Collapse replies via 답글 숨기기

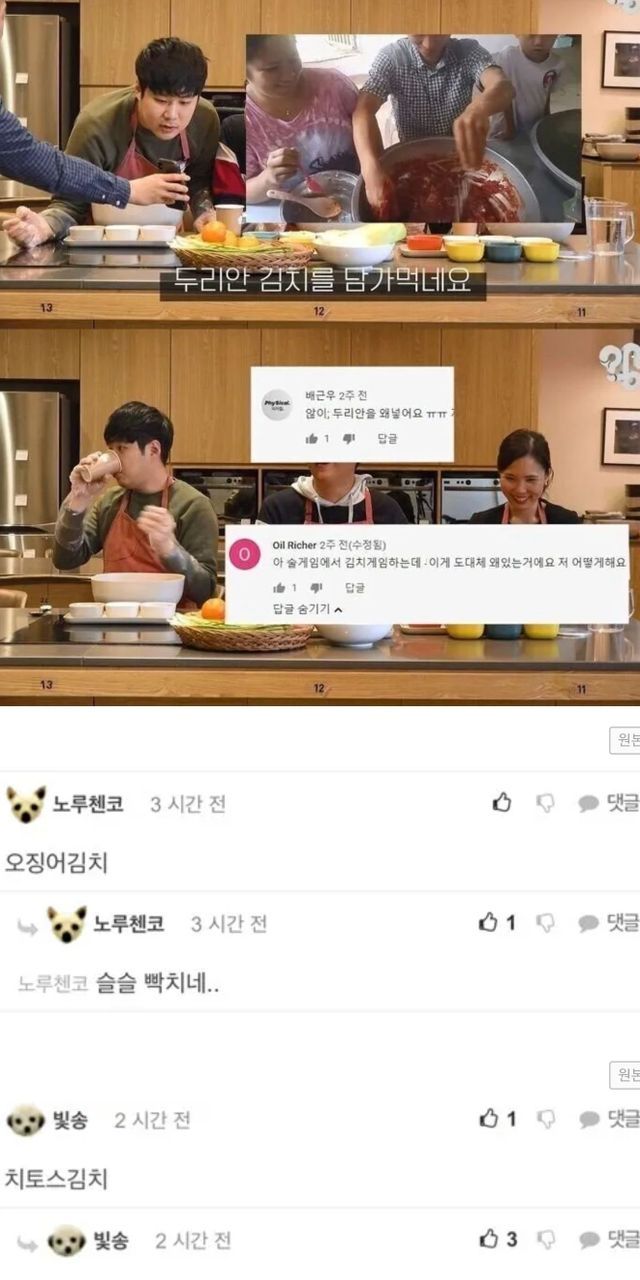308,608
